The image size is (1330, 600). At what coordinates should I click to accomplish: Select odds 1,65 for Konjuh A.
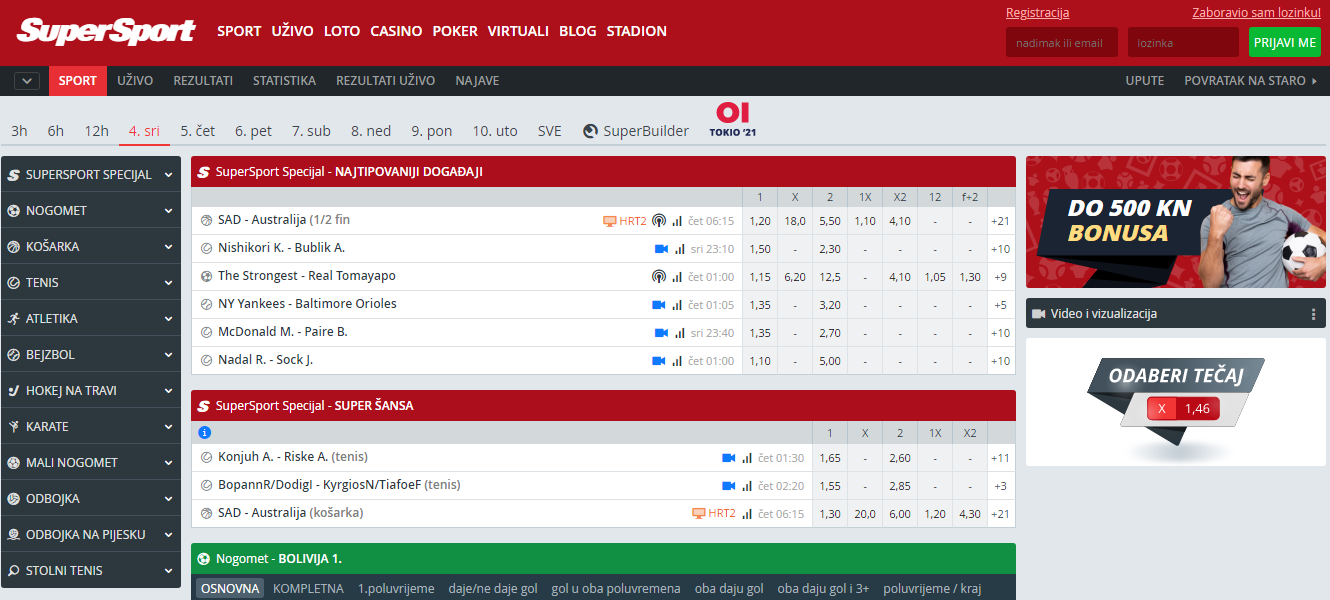[x=830, y=458]
